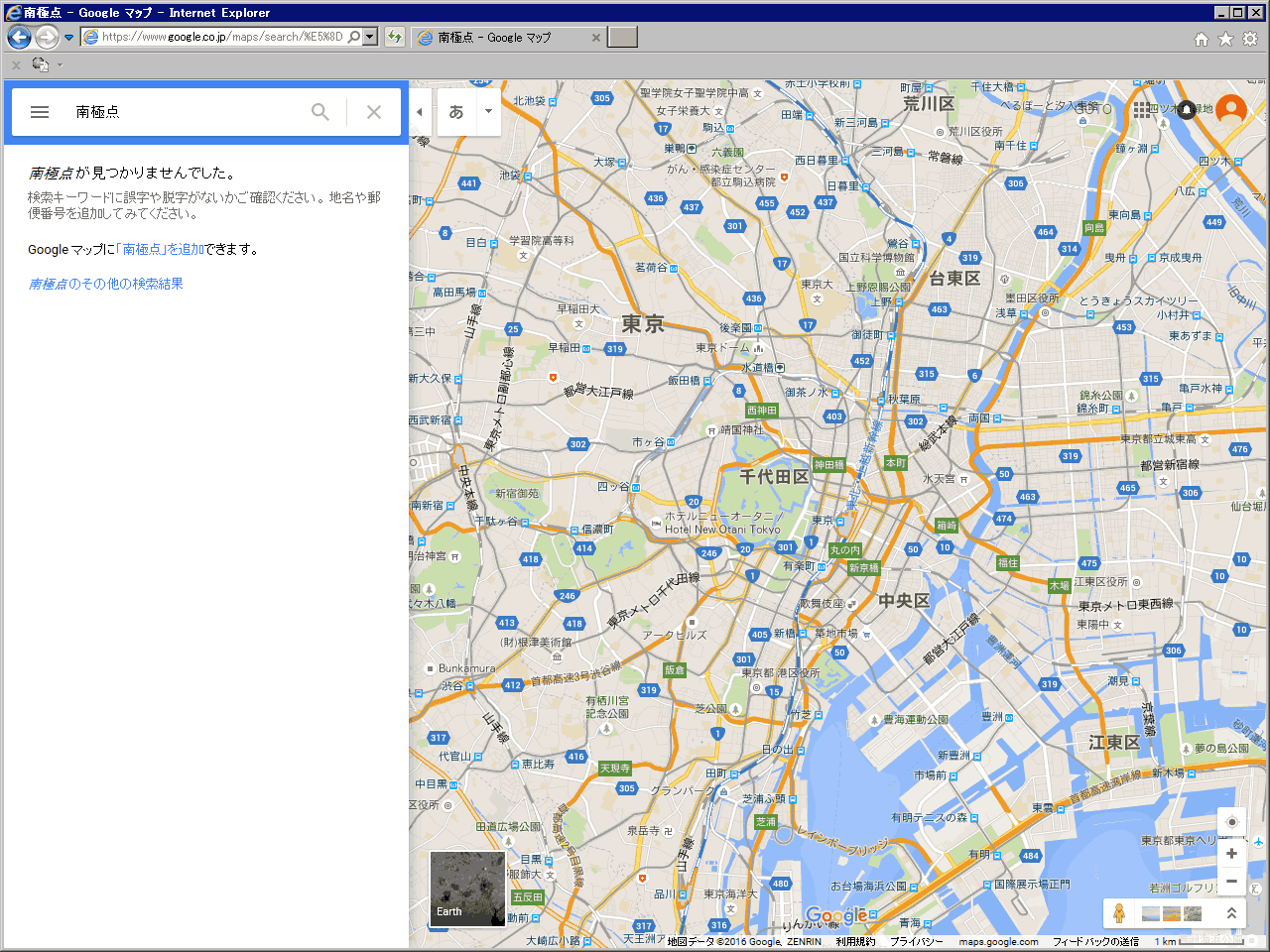Go back with the IE back button
Screen dimensions: 1270x952
(19, 37)
